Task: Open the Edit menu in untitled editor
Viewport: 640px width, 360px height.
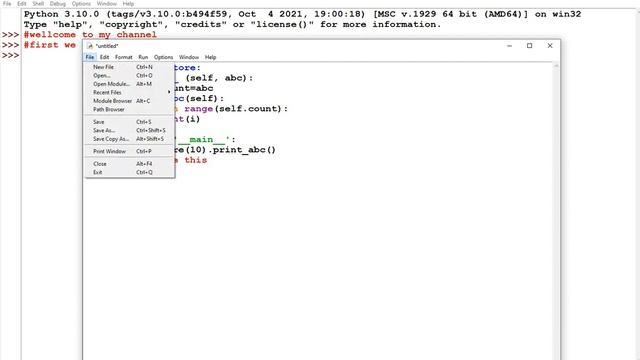Action: tap(104, 57)
